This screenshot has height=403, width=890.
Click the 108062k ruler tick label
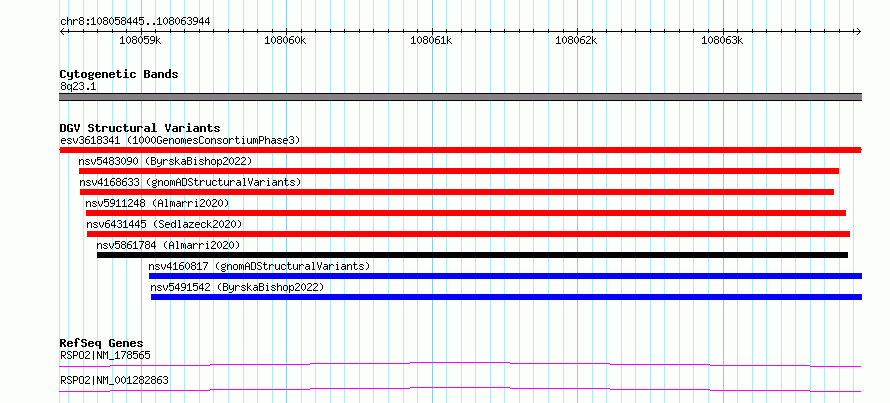coord(577,40)
